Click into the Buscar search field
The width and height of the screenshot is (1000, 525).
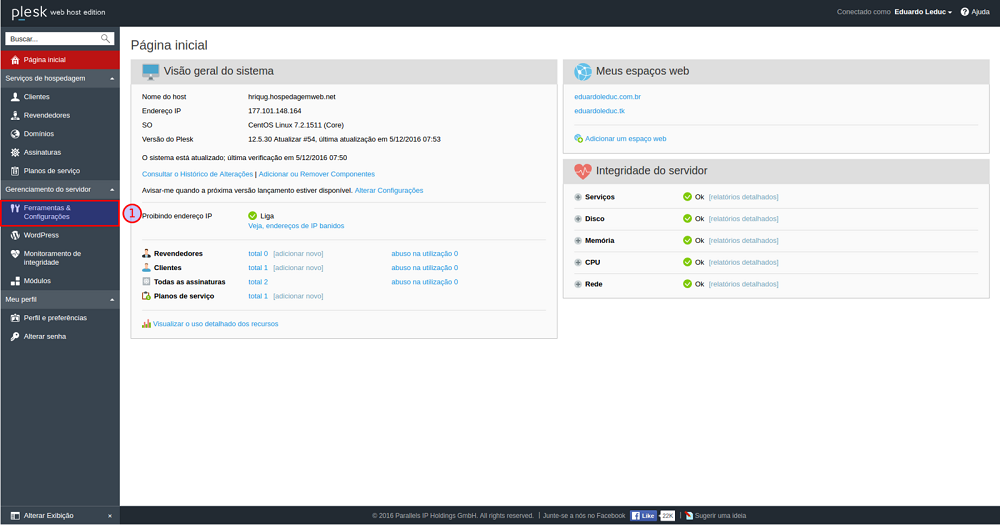tap(52, 39)
